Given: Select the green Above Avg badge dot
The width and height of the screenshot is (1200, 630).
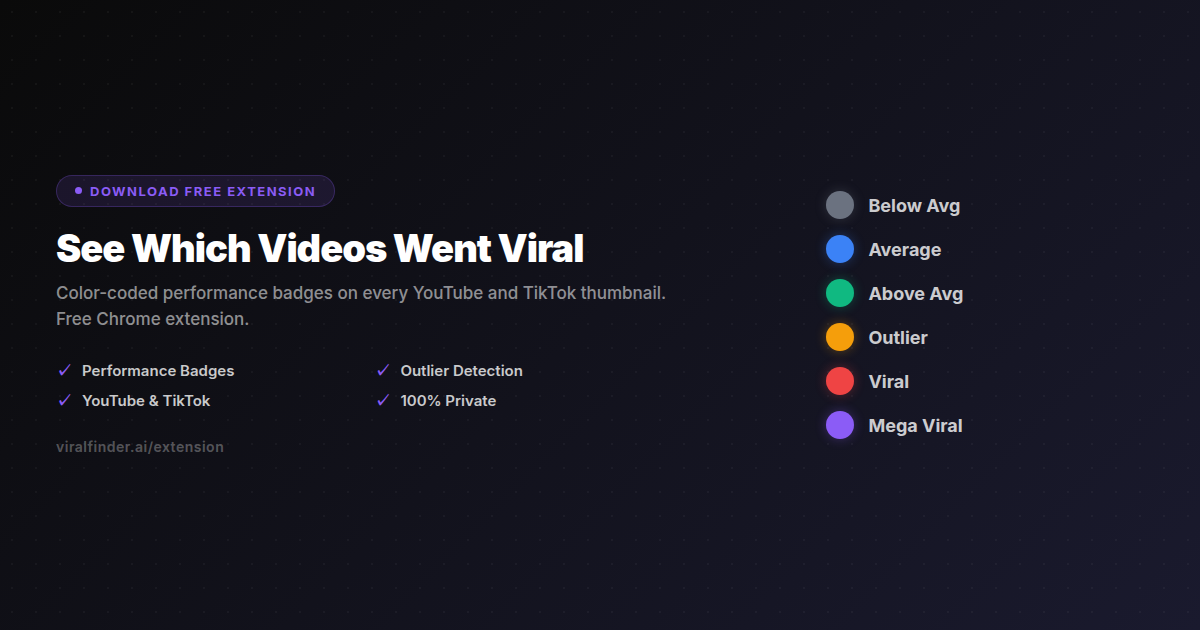Looking at the screenshot, I should tap(840, 293).
